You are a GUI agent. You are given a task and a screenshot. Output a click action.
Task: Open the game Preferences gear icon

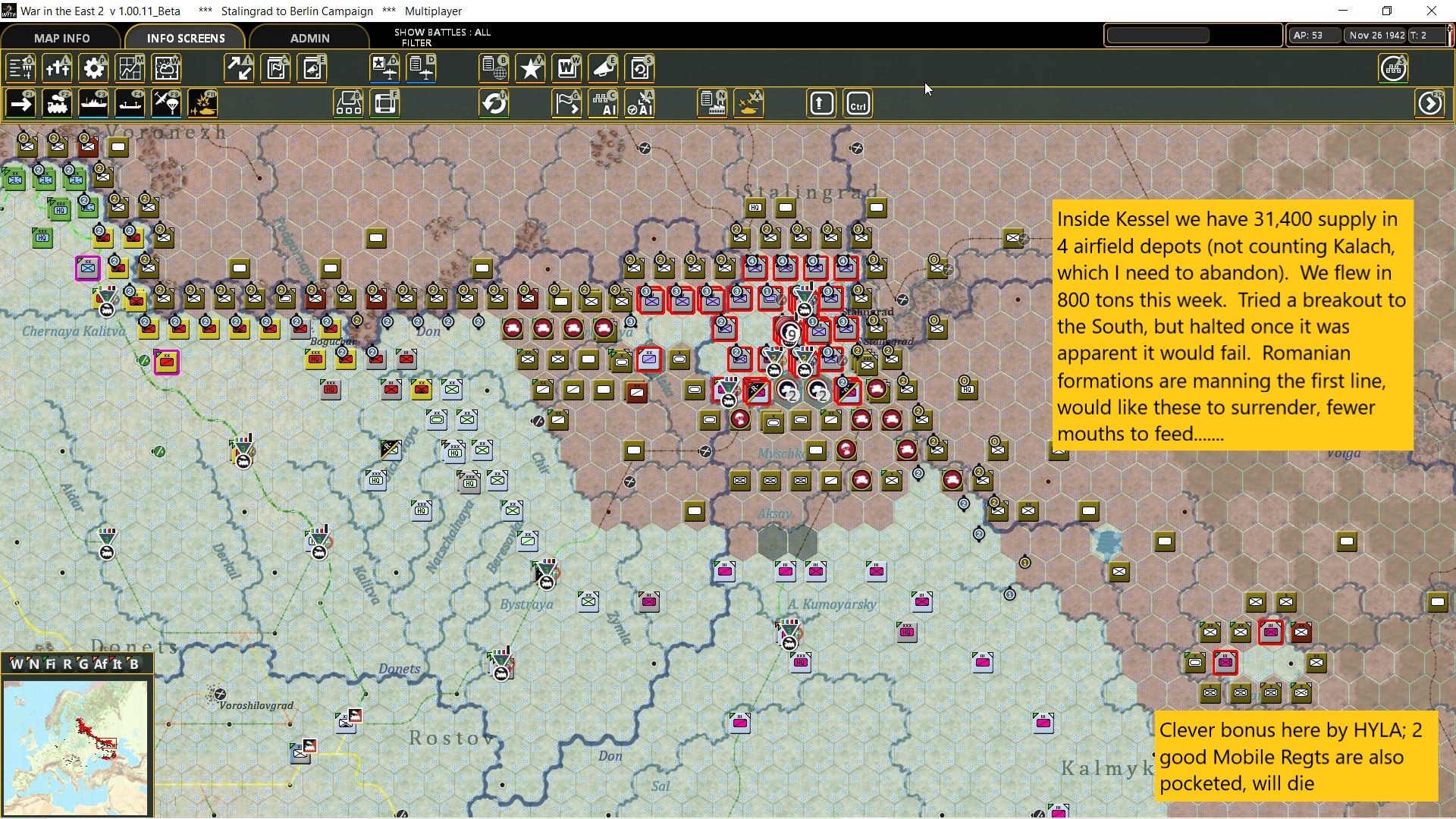[93, 68]
